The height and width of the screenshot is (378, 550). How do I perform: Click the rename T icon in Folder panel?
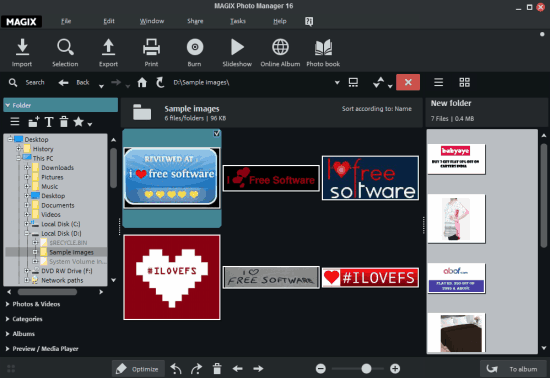click(49, 122)
